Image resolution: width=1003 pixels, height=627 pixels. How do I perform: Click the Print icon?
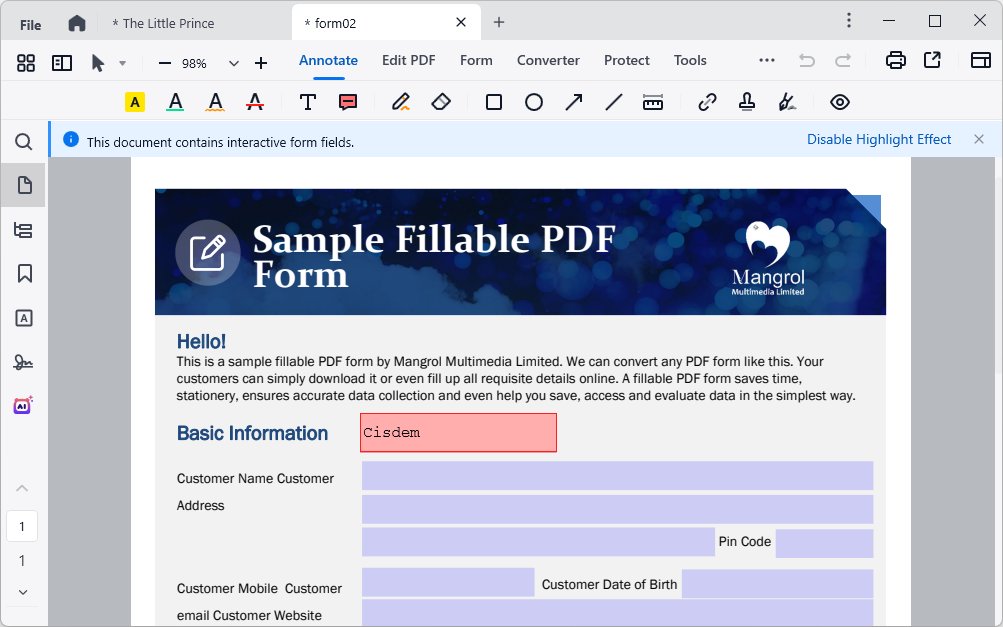pyautogui.click(x=896, y=61)
